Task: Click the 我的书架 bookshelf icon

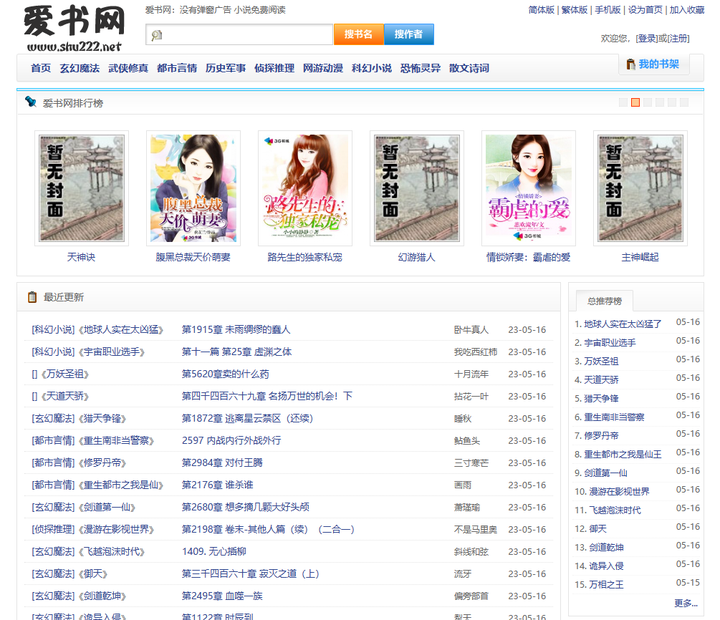Action: (x=630, y=64)
